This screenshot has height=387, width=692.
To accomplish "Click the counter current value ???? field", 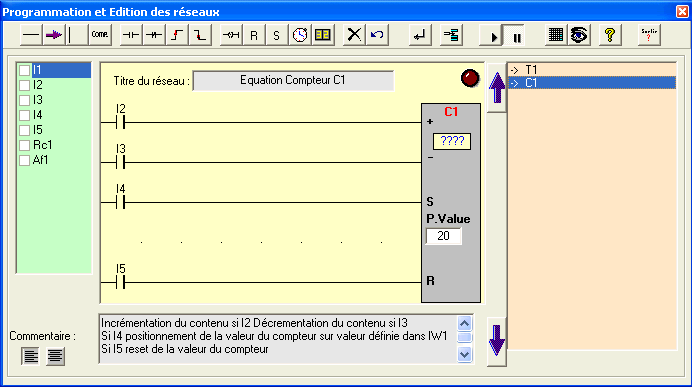I will pyautogui.click(x=452, y=142).
